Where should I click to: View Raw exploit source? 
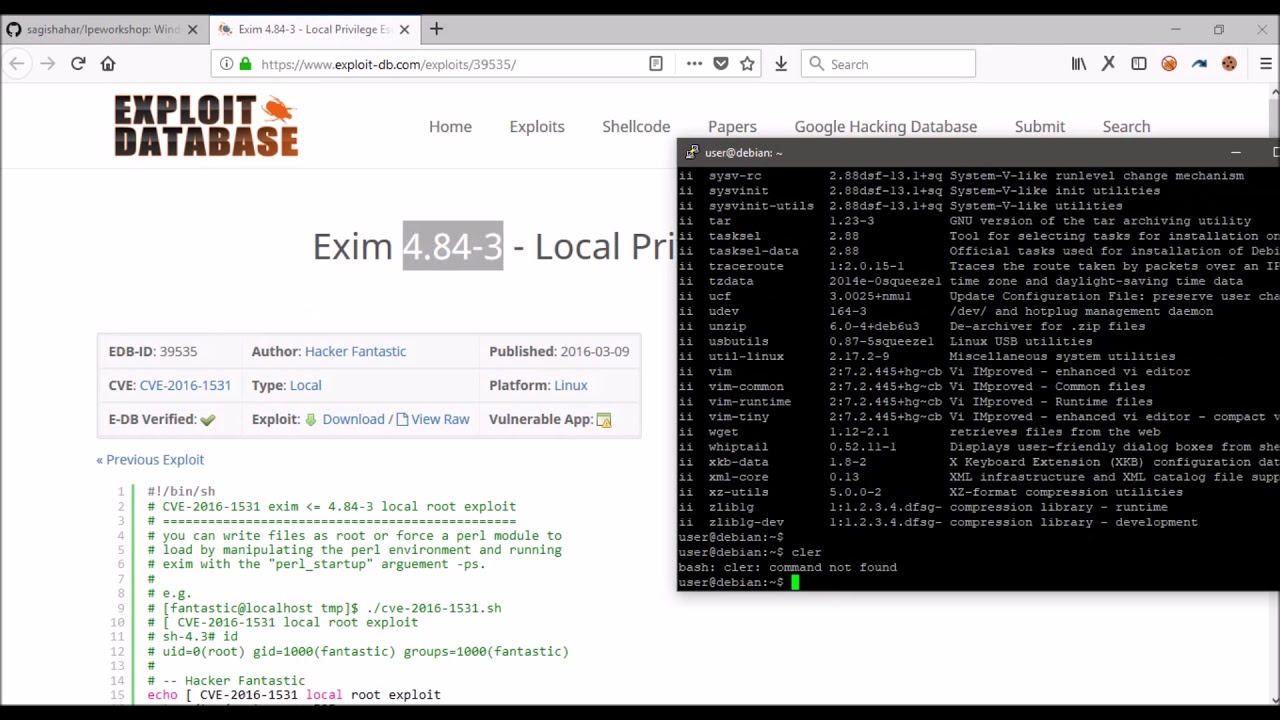pos(440,419)
